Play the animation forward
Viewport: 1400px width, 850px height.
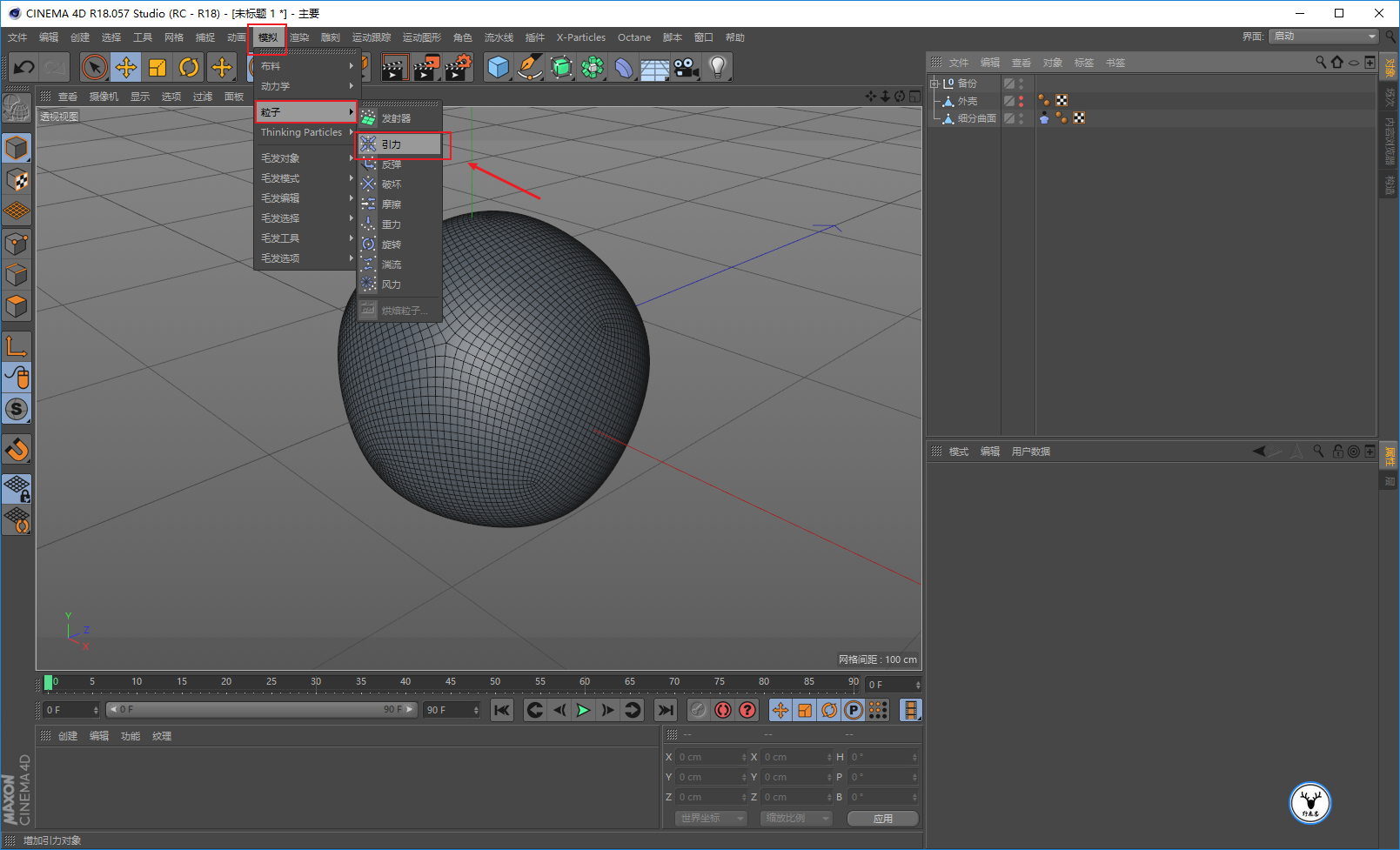pyautogui.click(x=583, y=711)
